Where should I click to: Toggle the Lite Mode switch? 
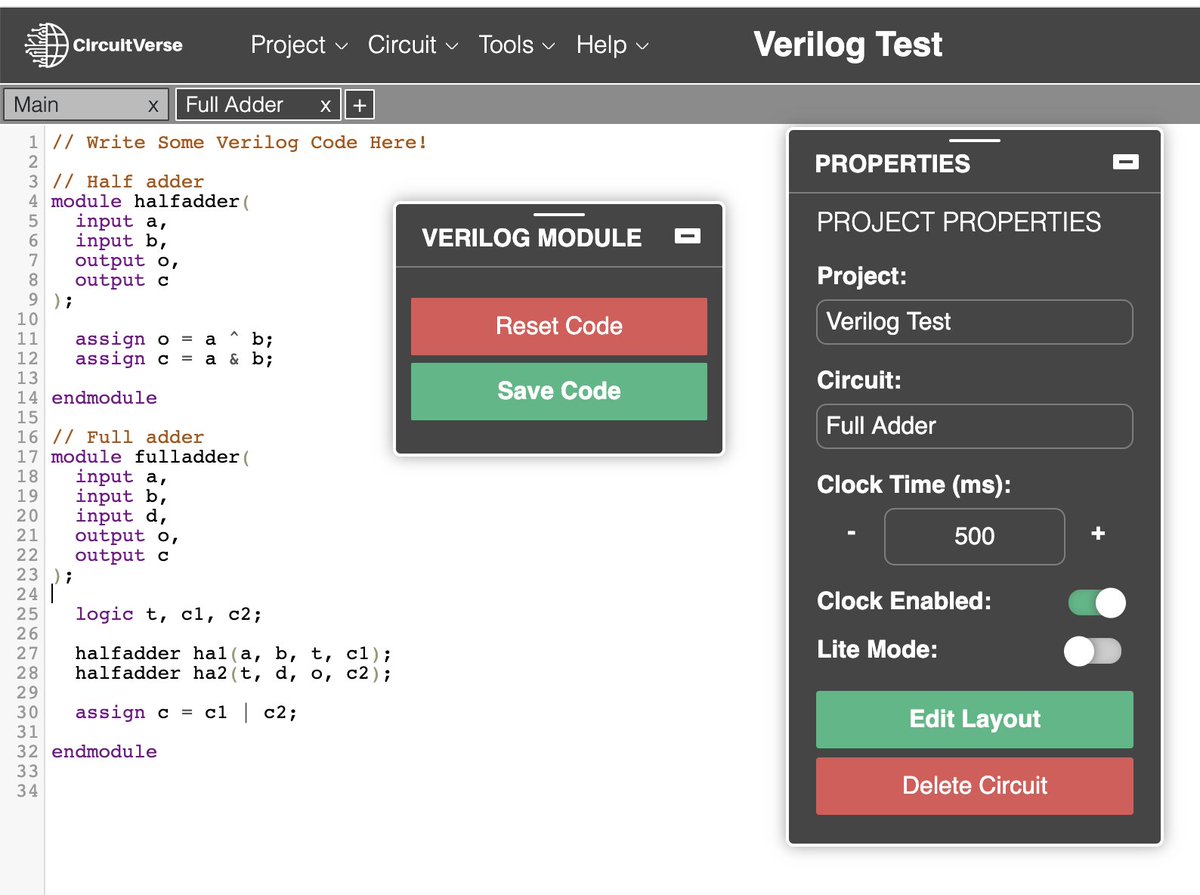(x=1093, y=651)
